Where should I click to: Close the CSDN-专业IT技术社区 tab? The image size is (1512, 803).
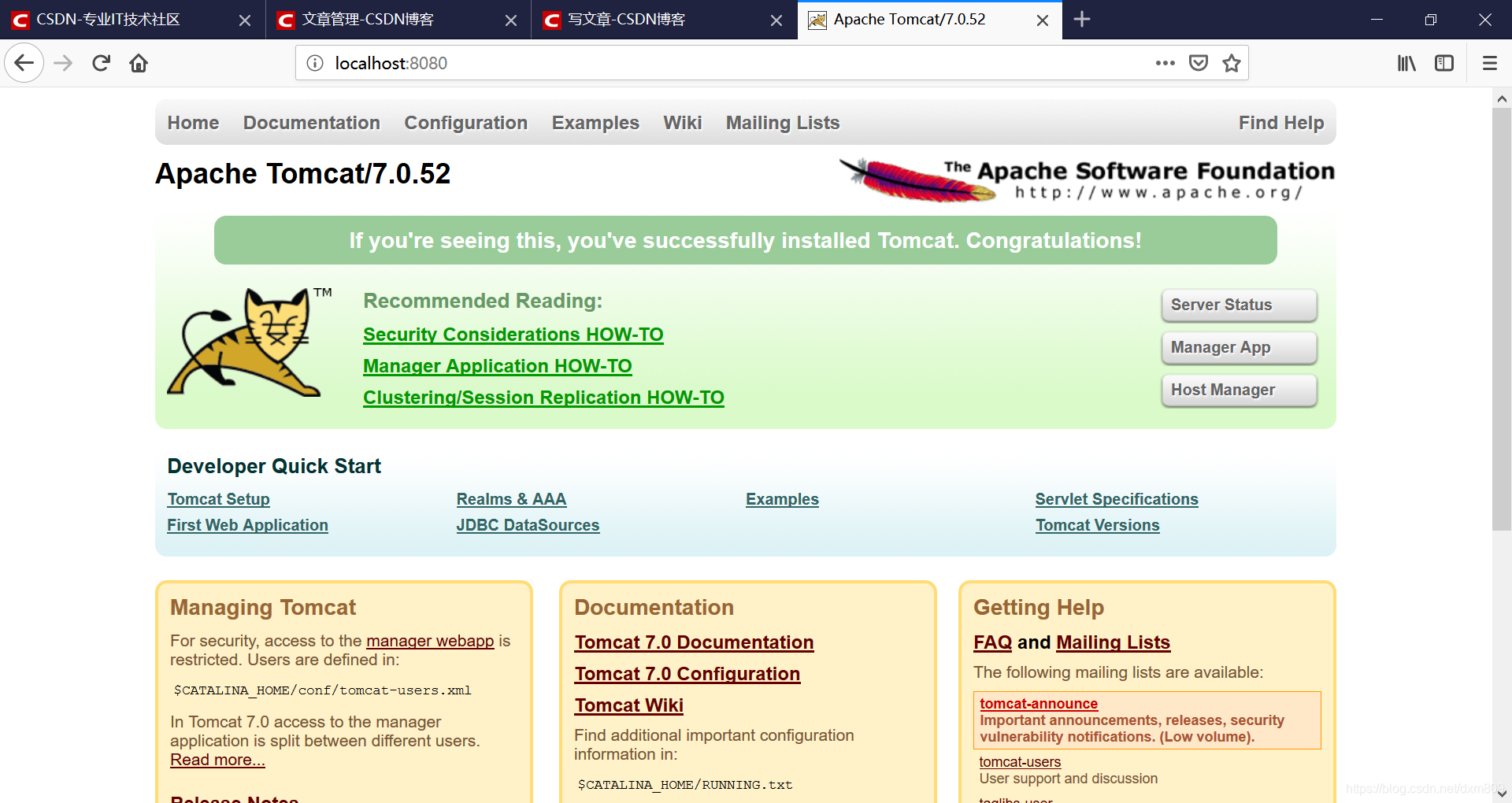[x=245, y=20]
